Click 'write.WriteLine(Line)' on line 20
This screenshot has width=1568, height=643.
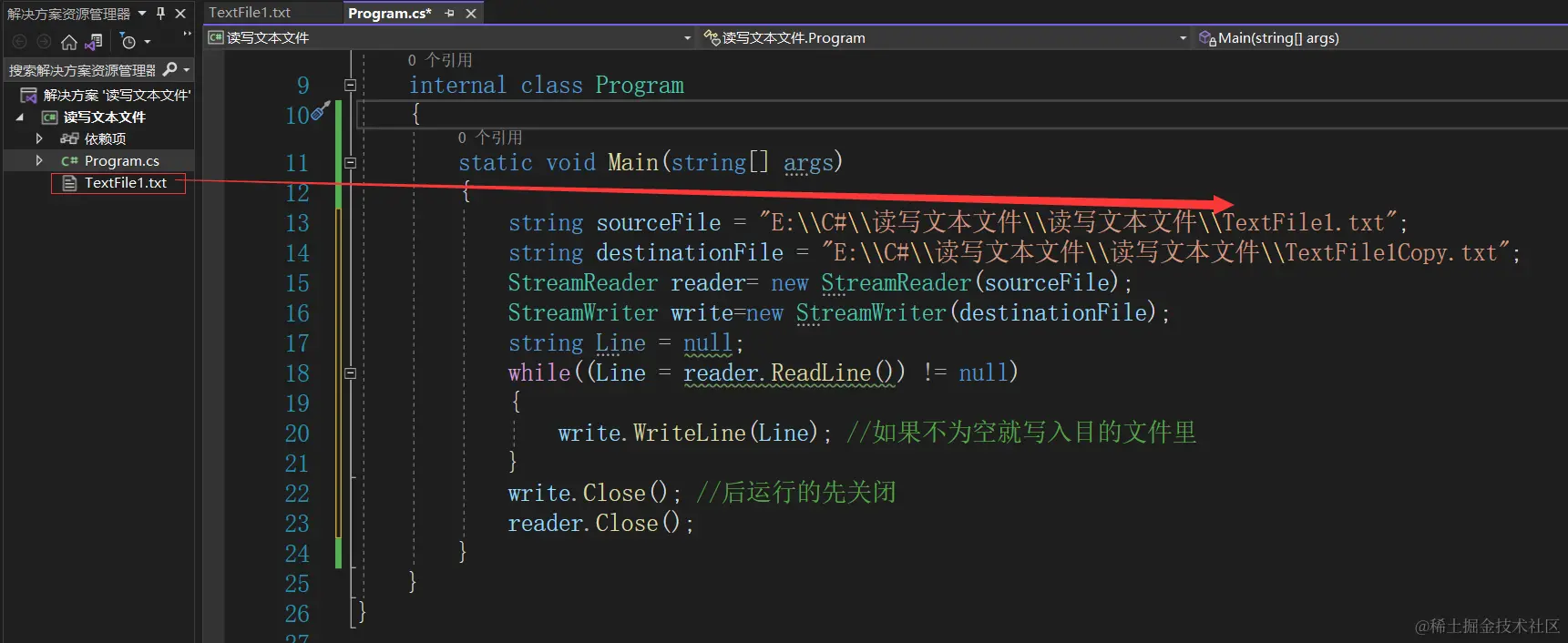[x=688, y=434]
